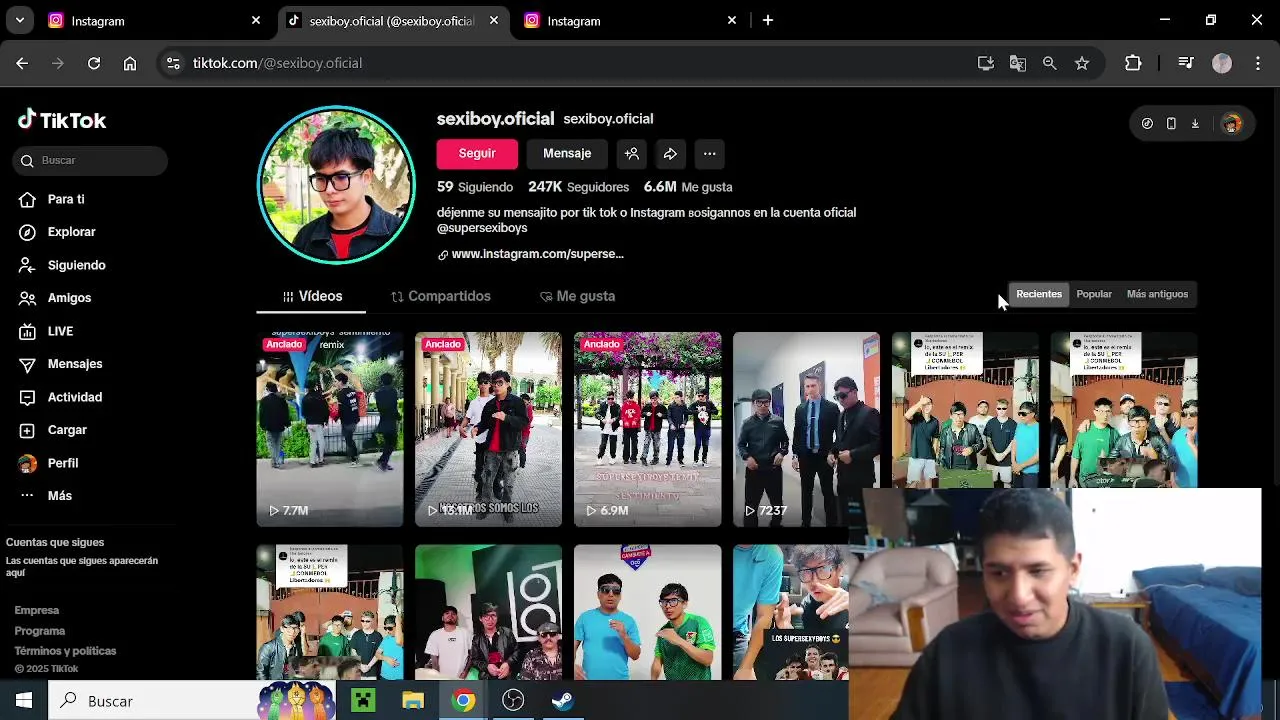Click the 247K Seguidores count
The width and height of the screenshot is (1280, 720).
pos(579,187)
